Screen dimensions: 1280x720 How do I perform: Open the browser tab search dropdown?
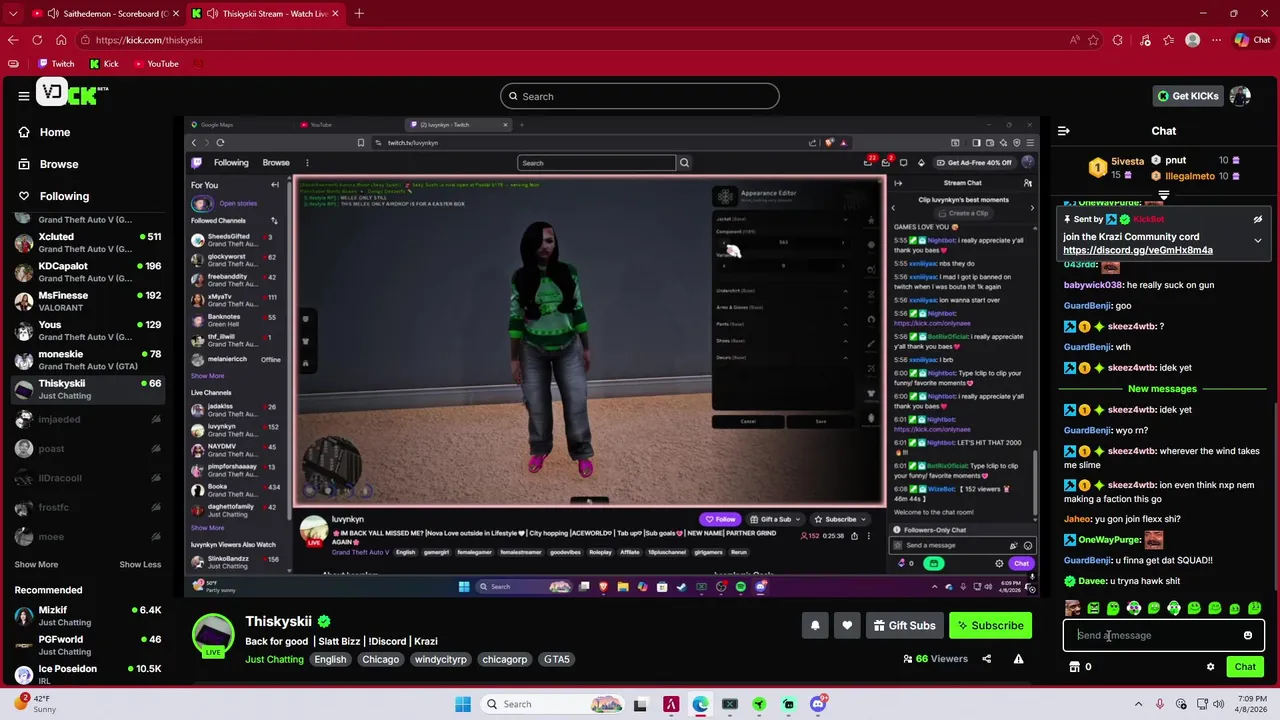click(x=13, y=13)
